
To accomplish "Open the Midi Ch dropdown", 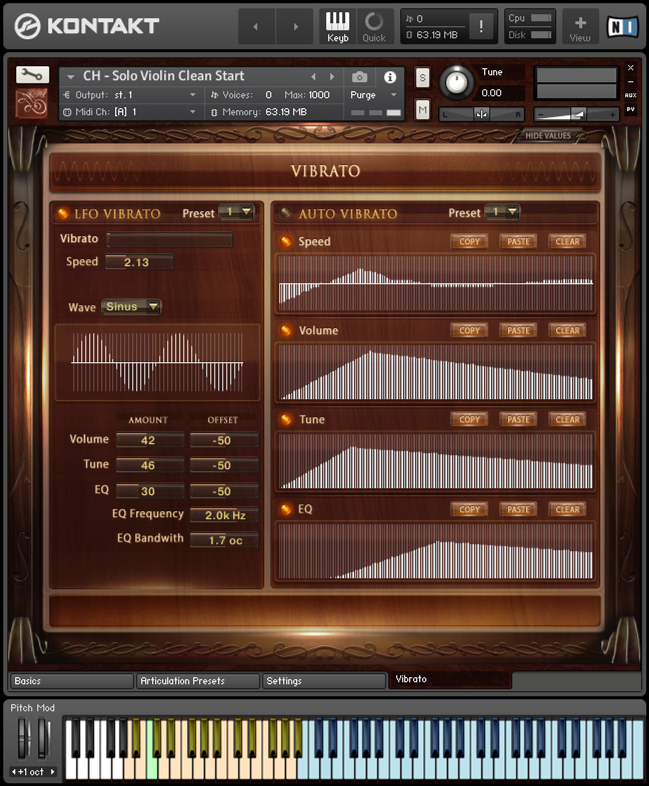I will tap(130, 112).
